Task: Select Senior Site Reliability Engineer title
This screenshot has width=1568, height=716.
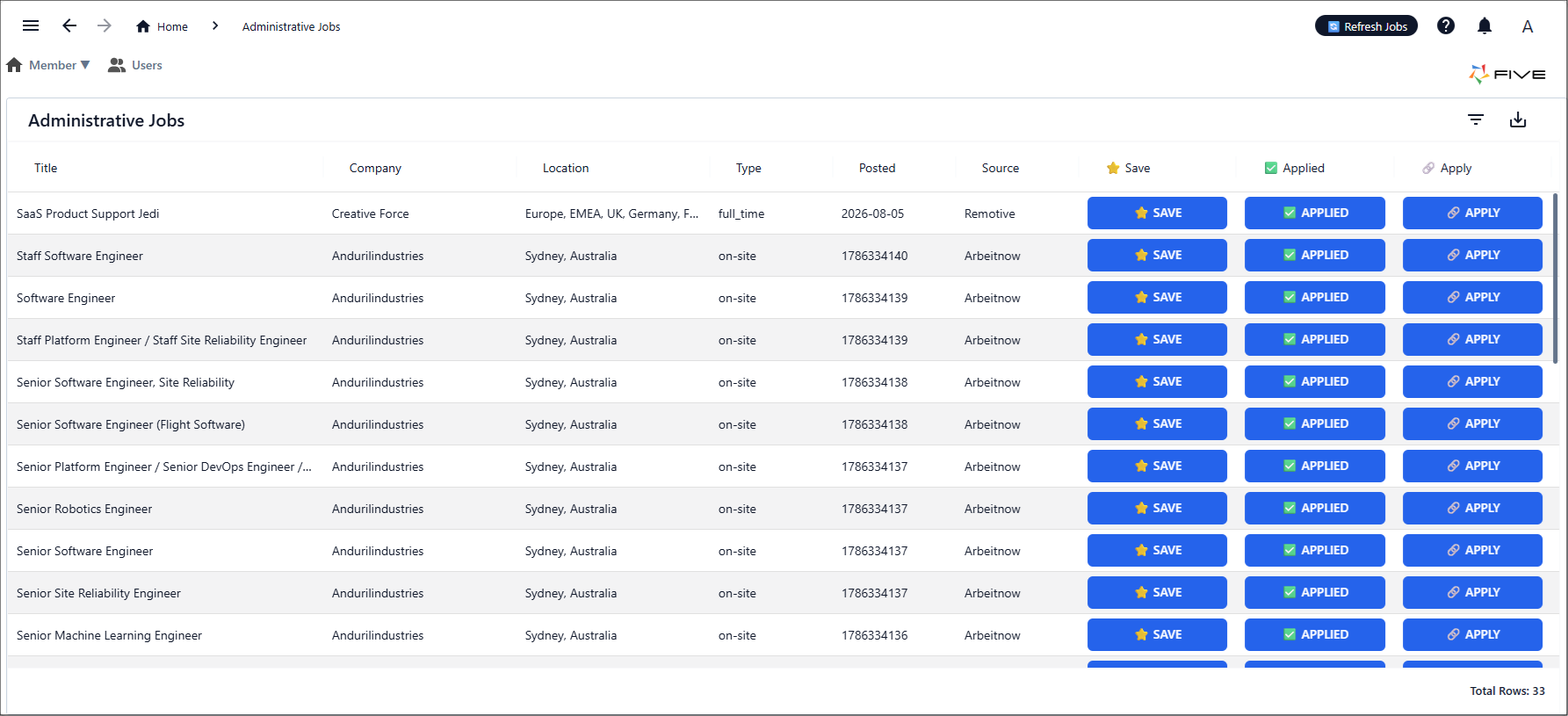Action: (x=98, y=593)
